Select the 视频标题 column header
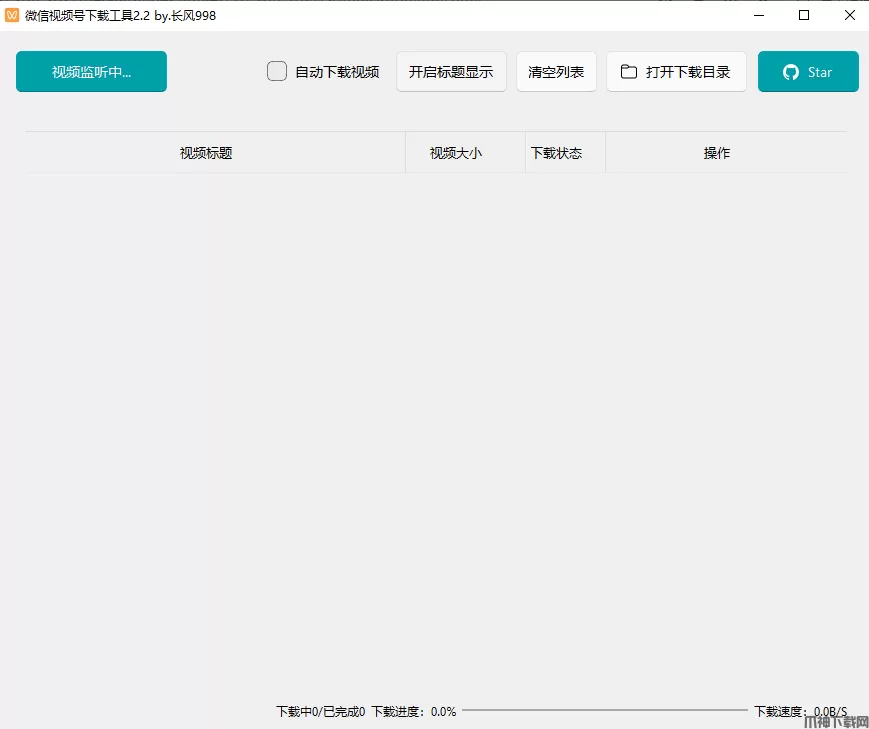 click(x=206, y=153)
